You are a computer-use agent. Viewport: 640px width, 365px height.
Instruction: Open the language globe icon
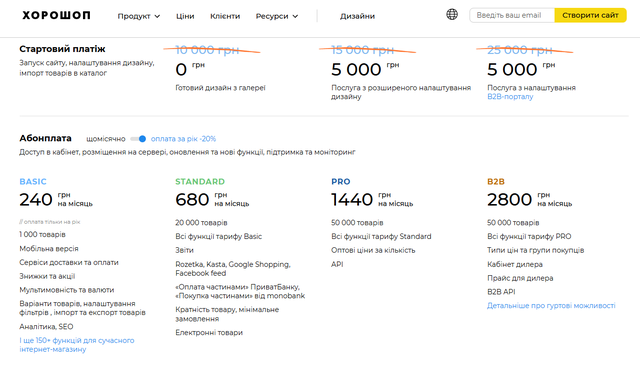tap(452, 15)
